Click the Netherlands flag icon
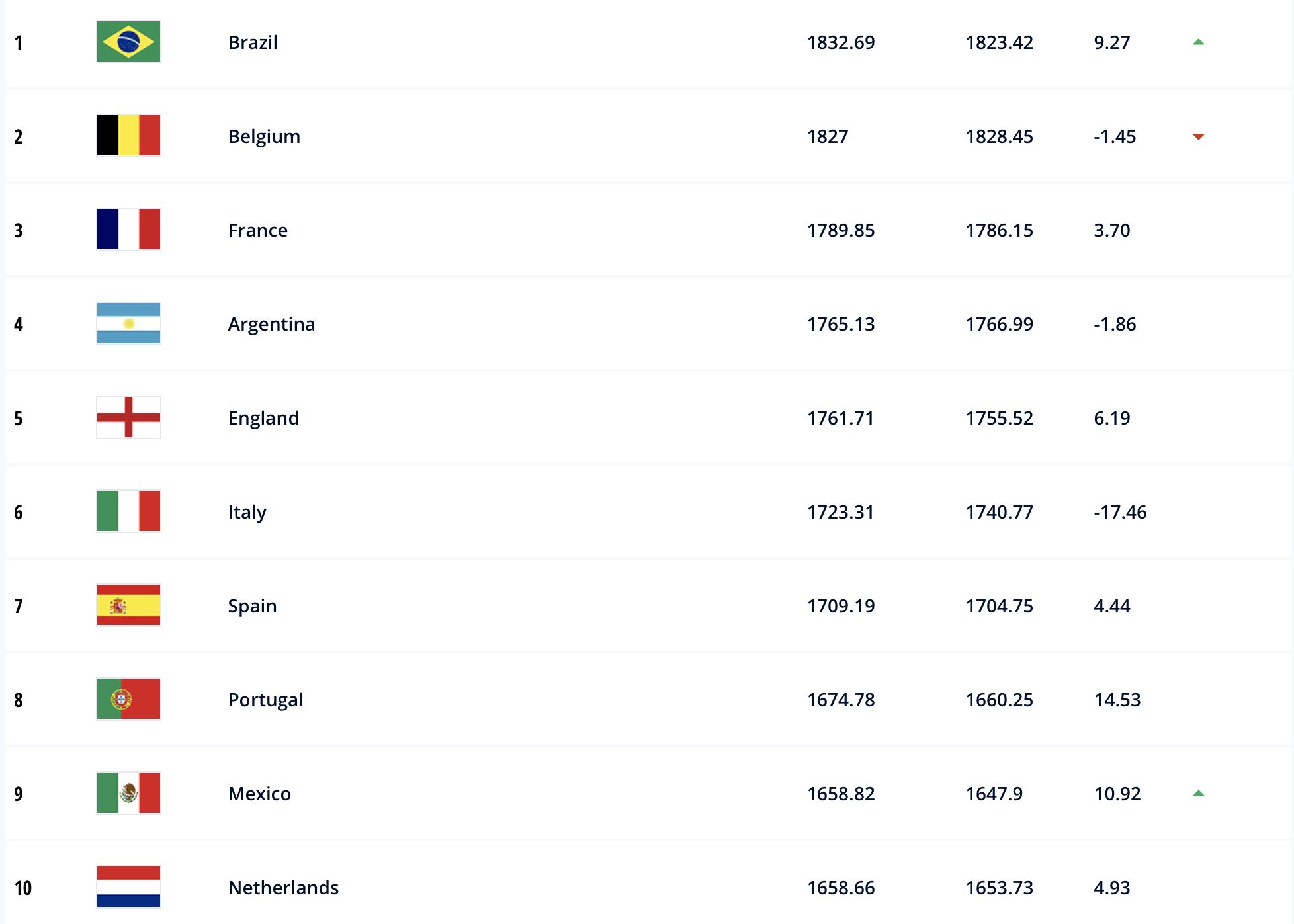This screenshot has width=1294, height=924. pyautogui.click(x=128, y=887)
